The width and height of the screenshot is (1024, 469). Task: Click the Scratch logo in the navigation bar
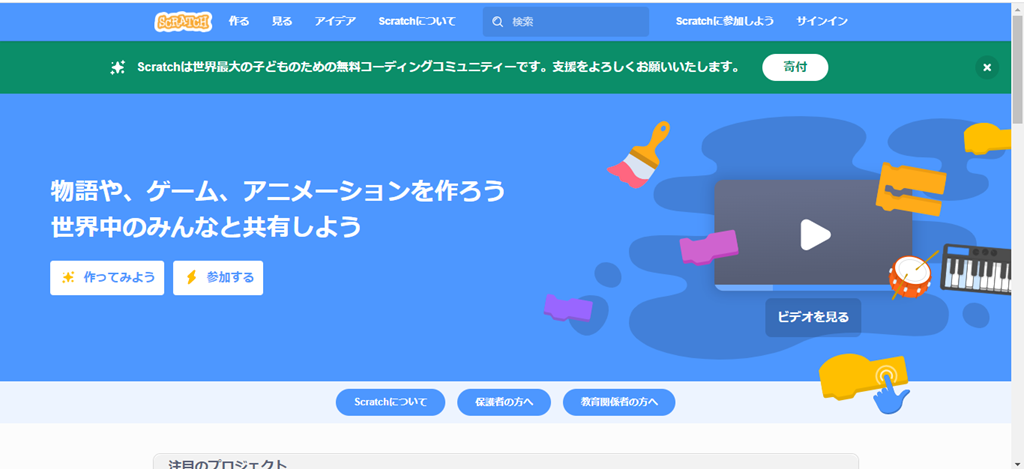click(x=184, y=22)
